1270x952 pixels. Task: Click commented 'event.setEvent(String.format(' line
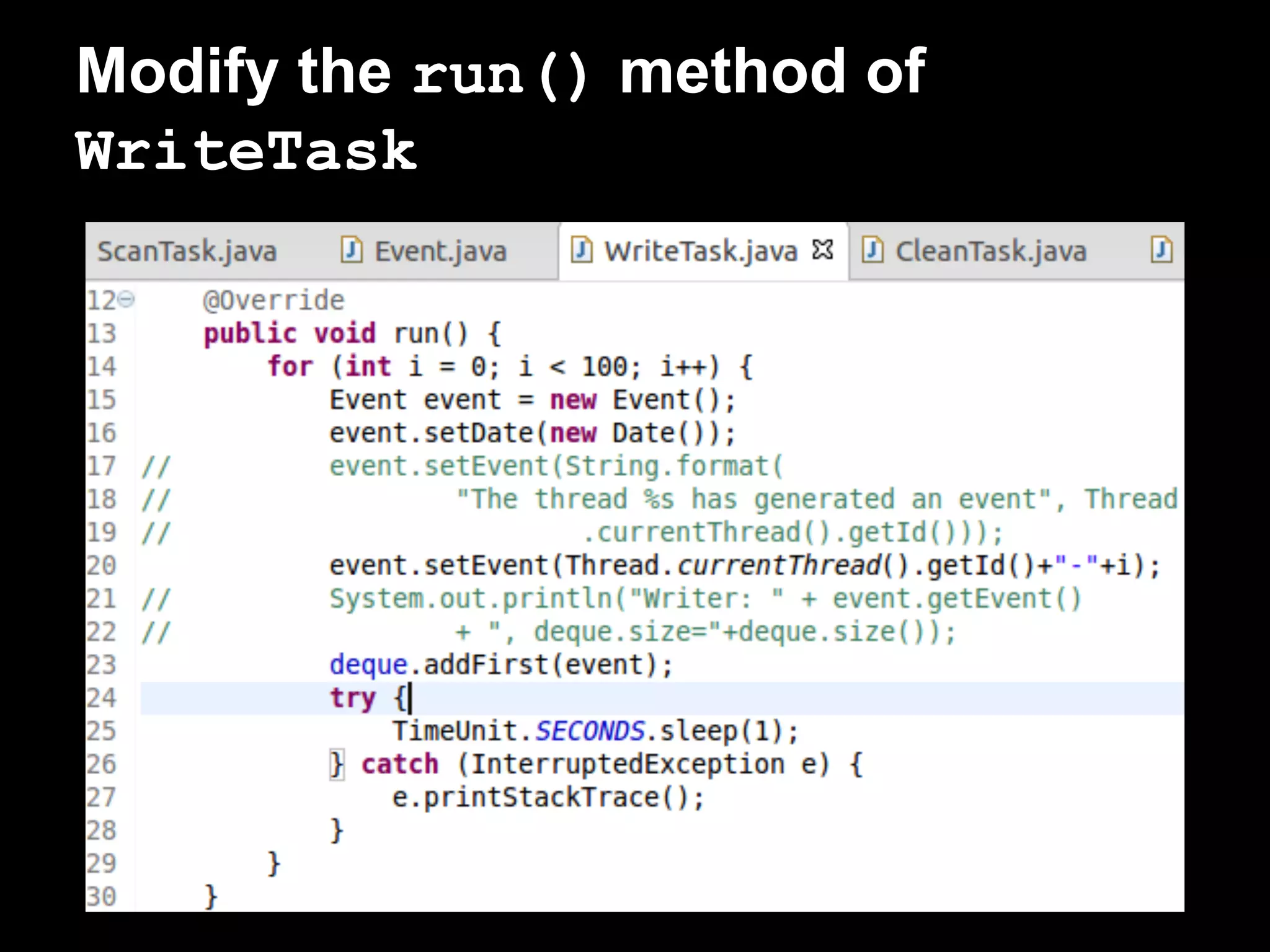[x=556, y=466]
